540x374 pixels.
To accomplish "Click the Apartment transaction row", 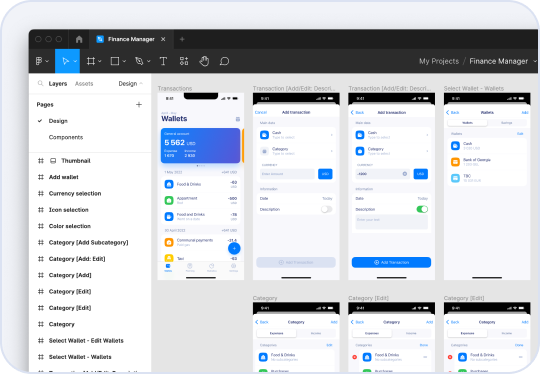I will (x=200, y=200).
